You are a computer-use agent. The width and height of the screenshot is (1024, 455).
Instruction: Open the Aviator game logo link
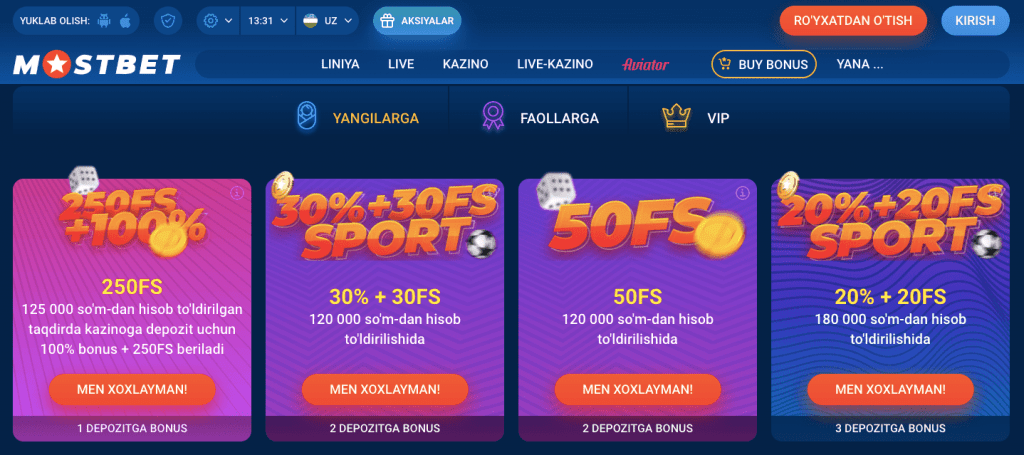tap(645, 65)
